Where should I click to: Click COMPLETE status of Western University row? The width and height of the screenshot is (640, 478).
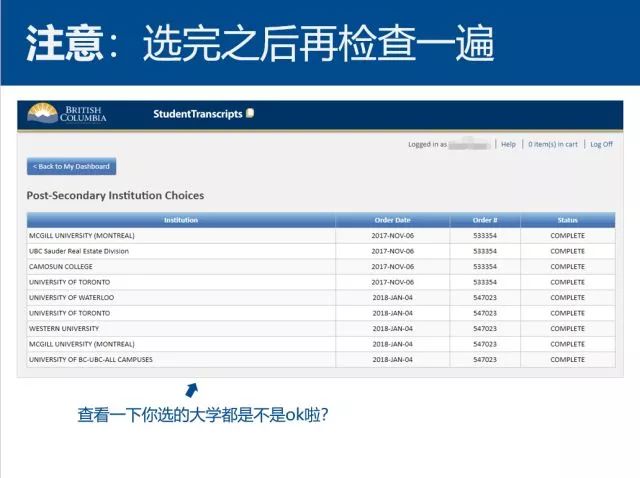pos(567,329)
